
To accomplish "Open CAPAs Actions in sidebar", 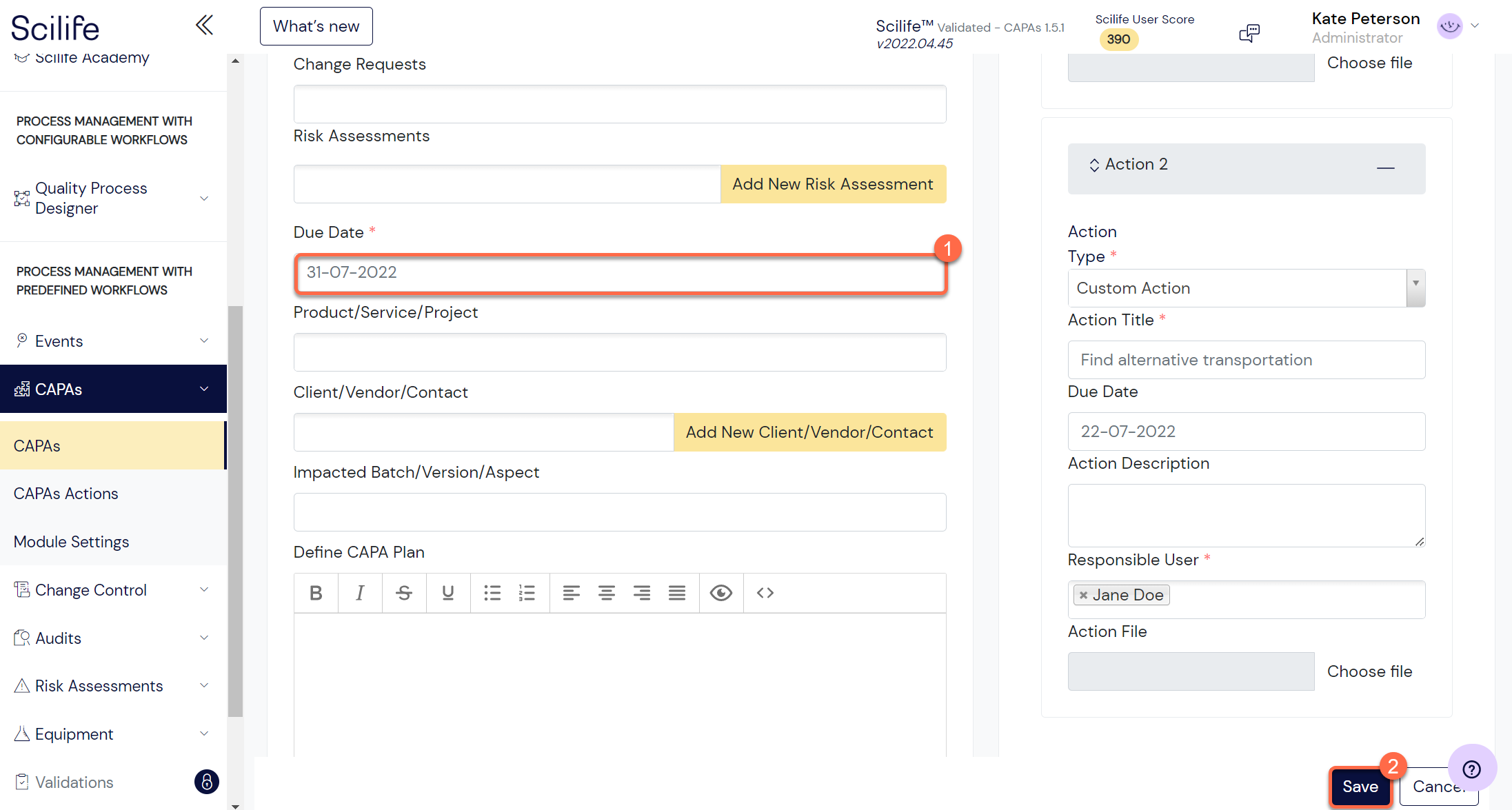I will pyautogui.click(x=66, y=494).
